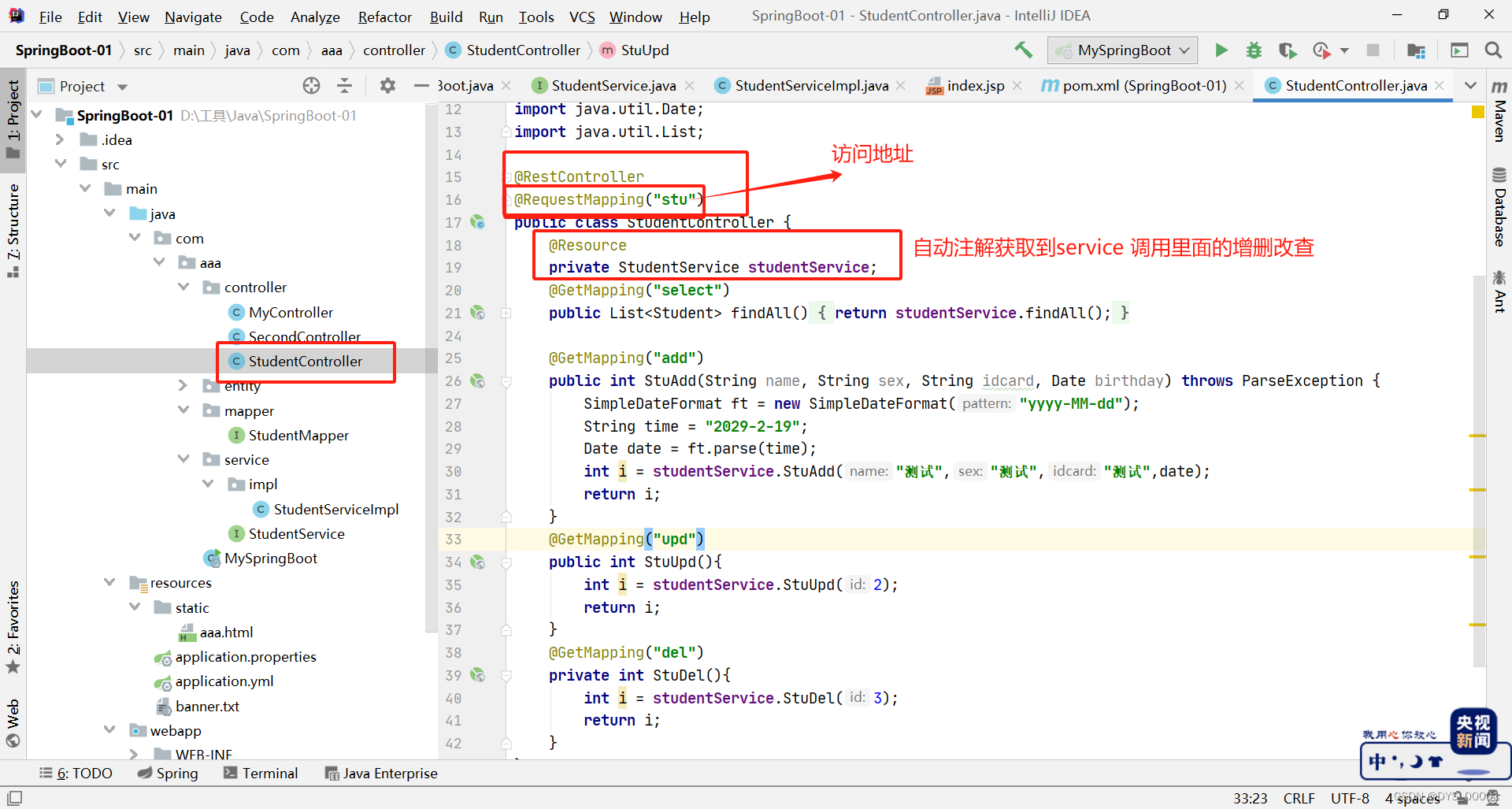Image resolution: width=1512 pixels, height=809 pixels.
Task: Collapse the impl package
Action: pyautogui.click(x=208, y=484)
